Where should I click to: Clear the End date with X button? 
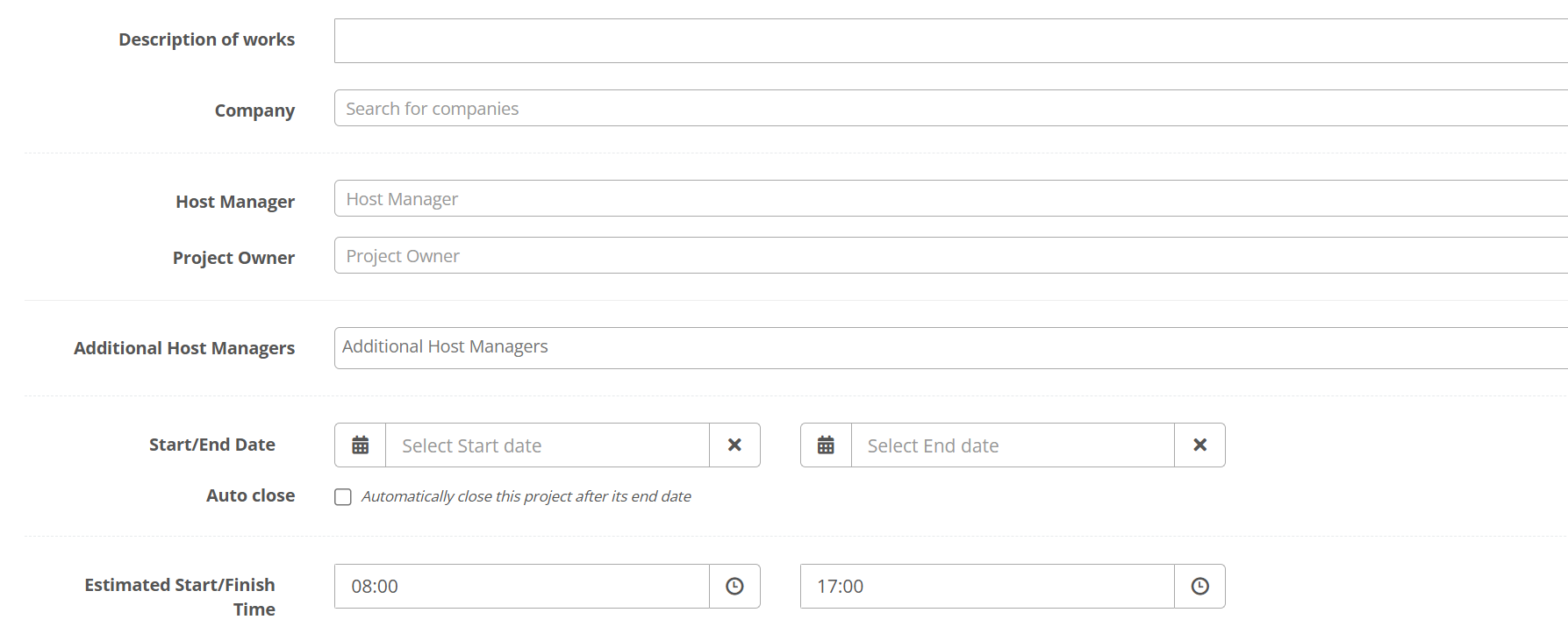coord(1199,445)
